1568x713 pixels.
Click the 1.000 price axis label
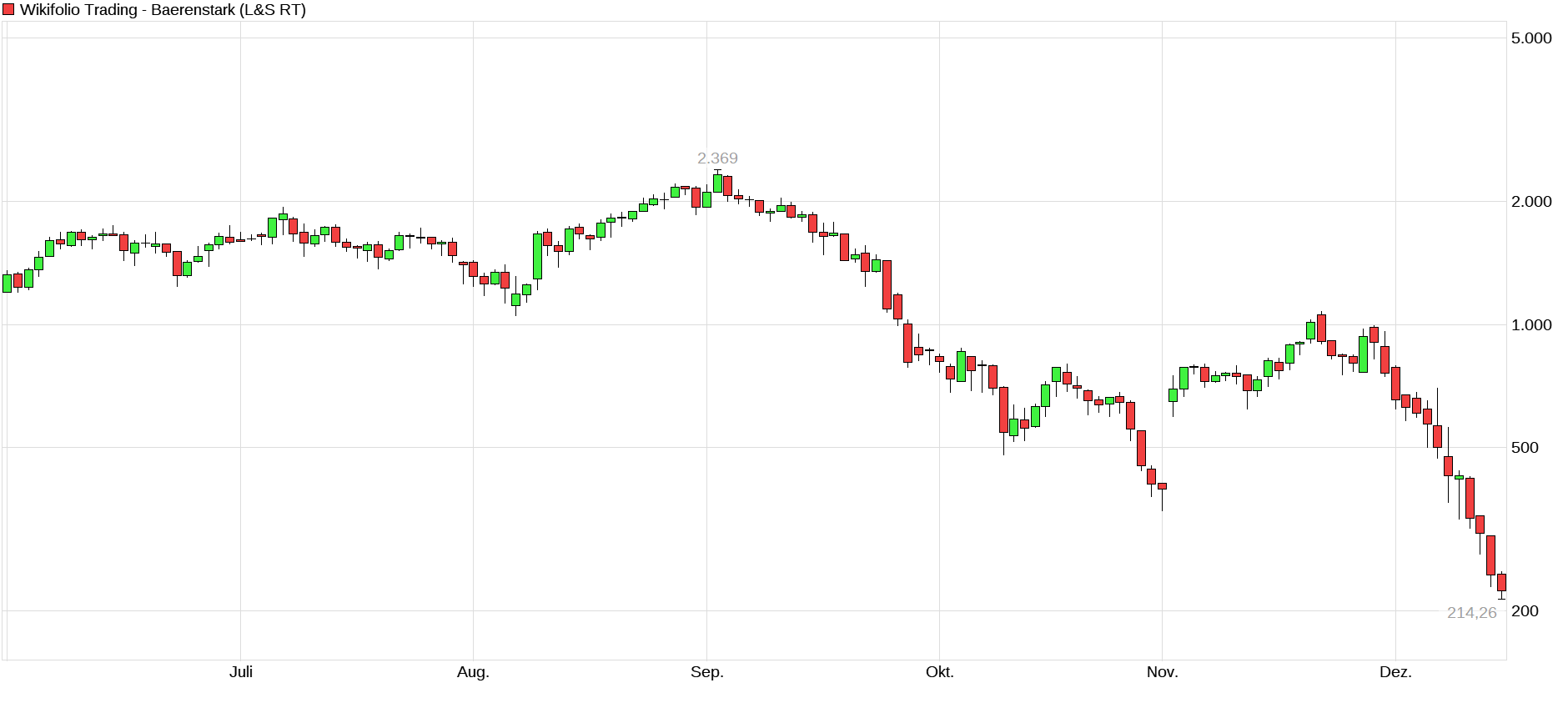(x=1531, y=324)
